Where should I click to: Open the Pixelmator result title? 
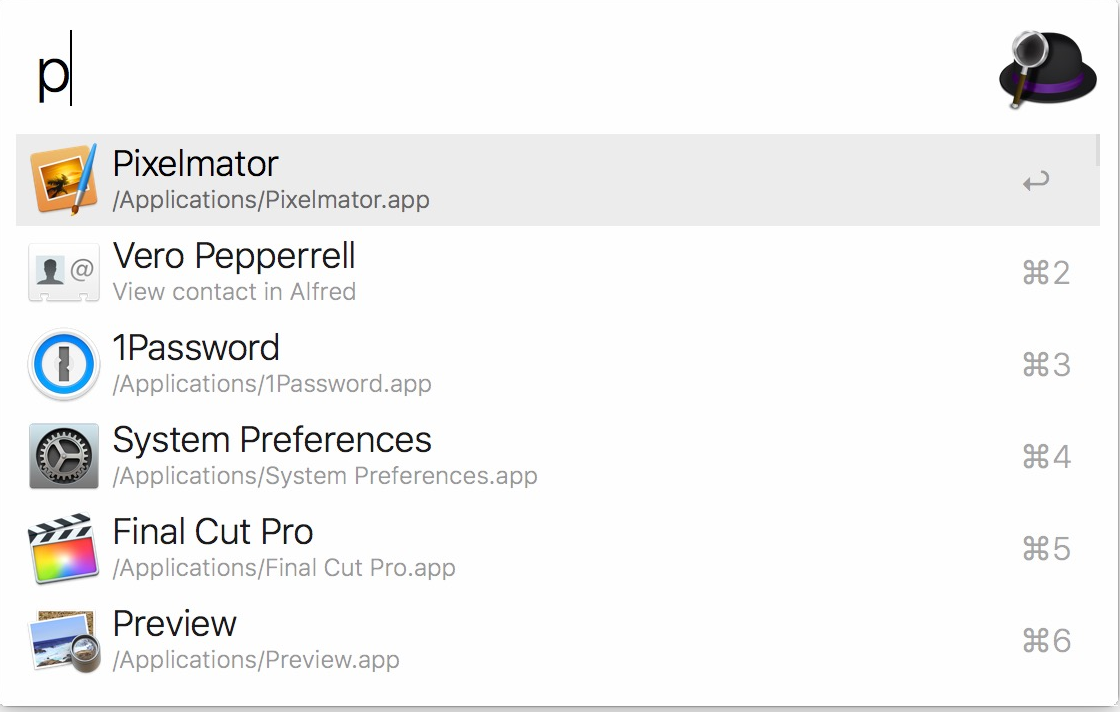(195, 164)
